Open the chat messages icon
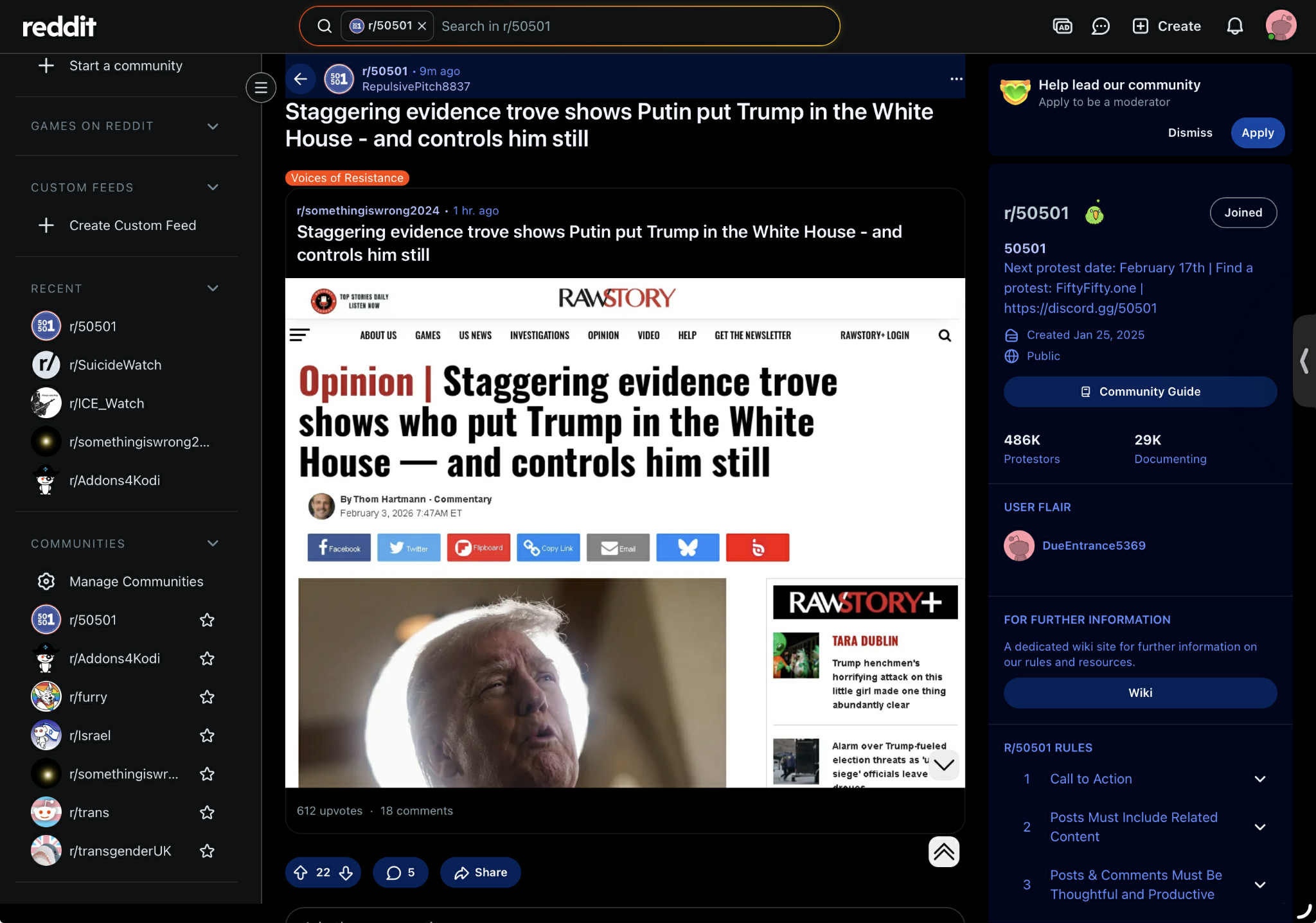The width and height of the screenshot is (1316, 923). pos(1101,26)
